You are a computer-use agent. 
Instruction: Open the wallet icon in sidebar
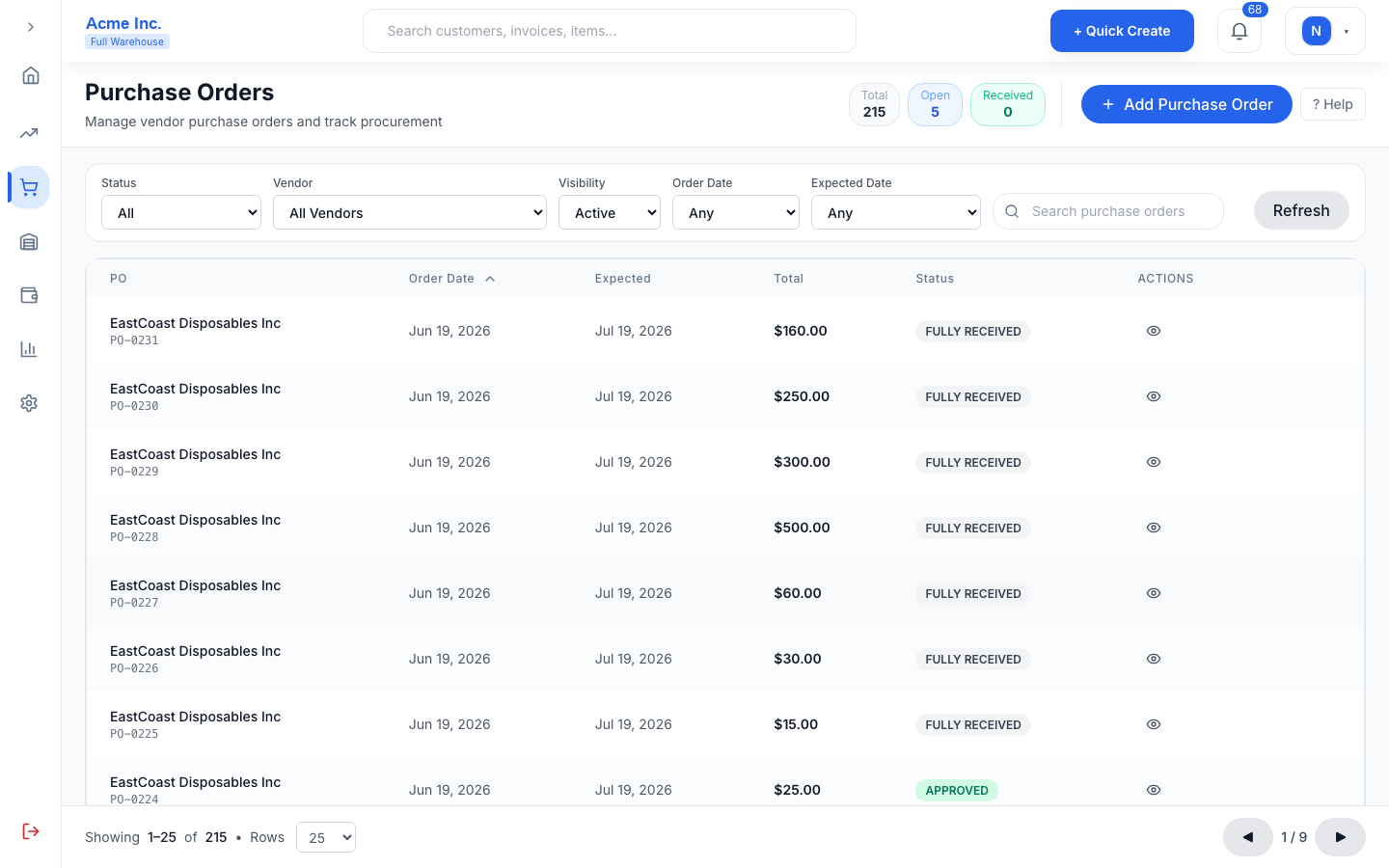(29, 295)
